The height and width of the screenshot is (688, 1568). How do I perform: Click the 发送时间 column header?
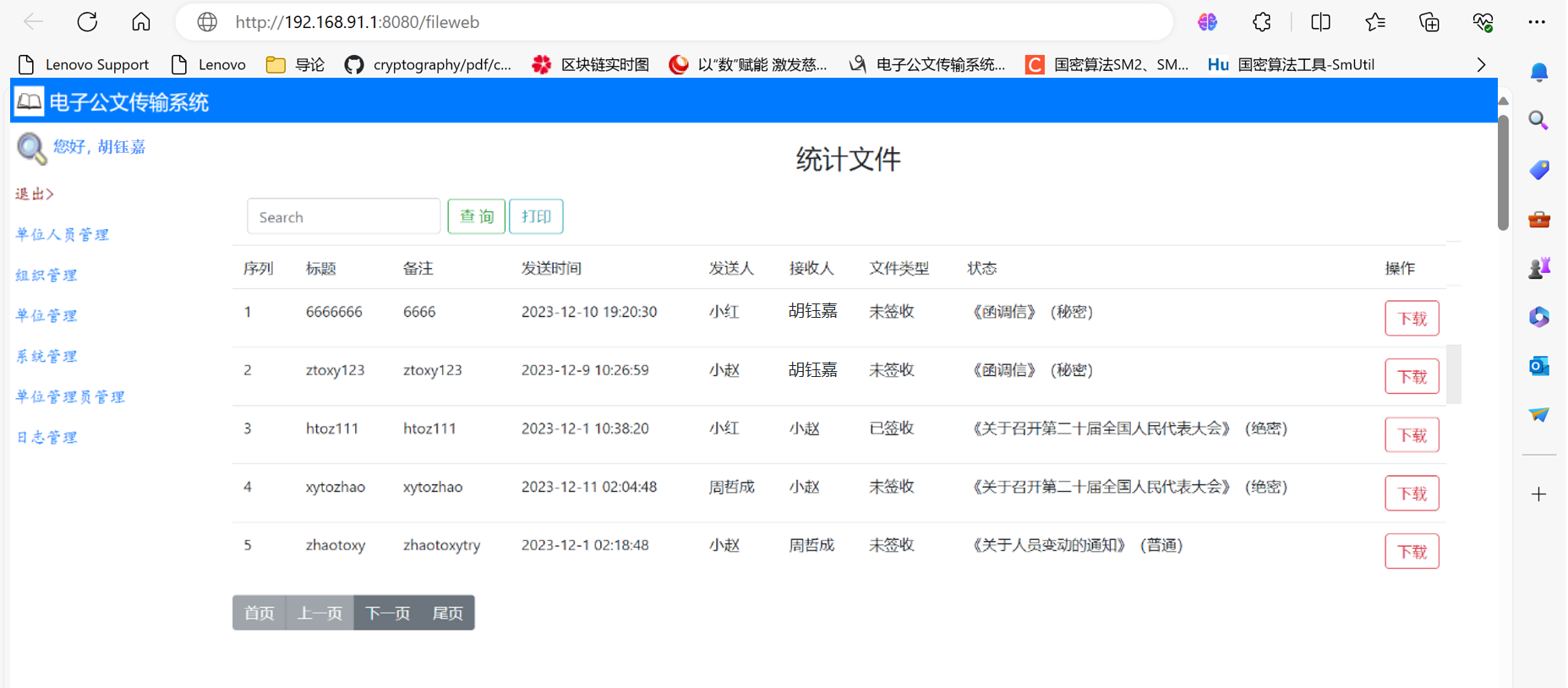[551, 269]
